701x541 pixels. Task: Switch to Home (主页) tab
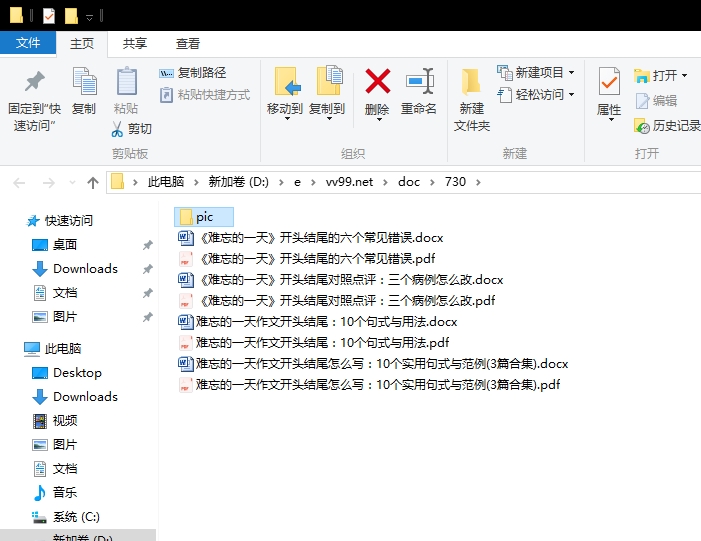pos(82,44)
